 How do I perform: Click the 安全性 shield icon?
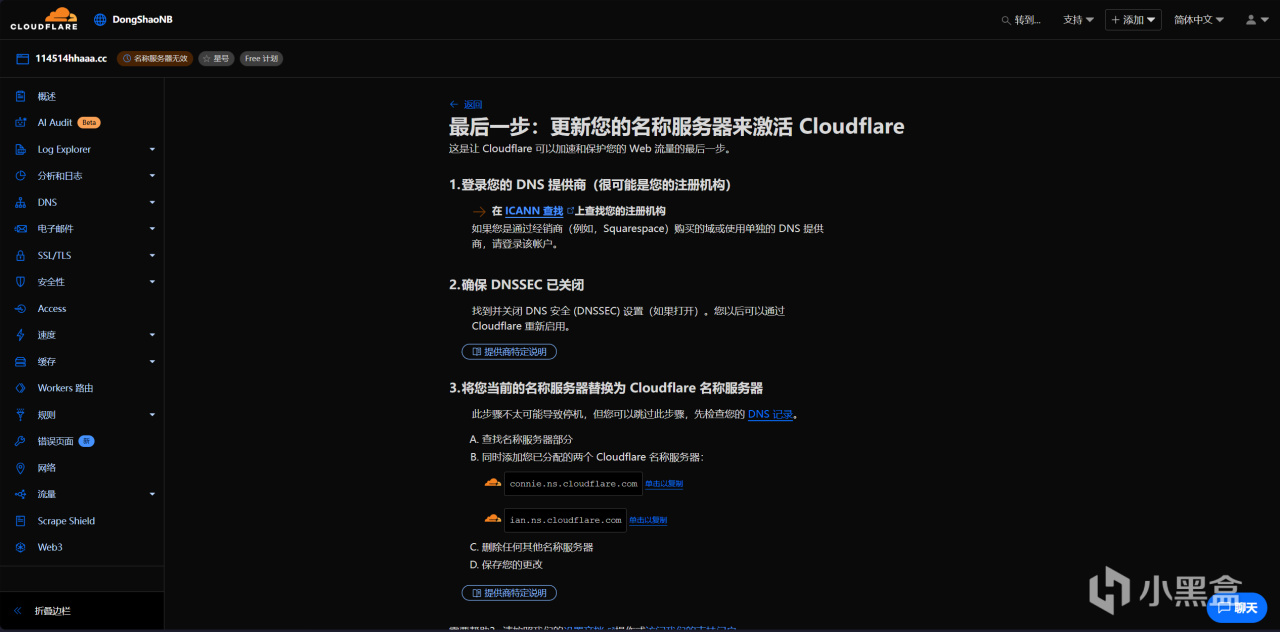(21, 282)
